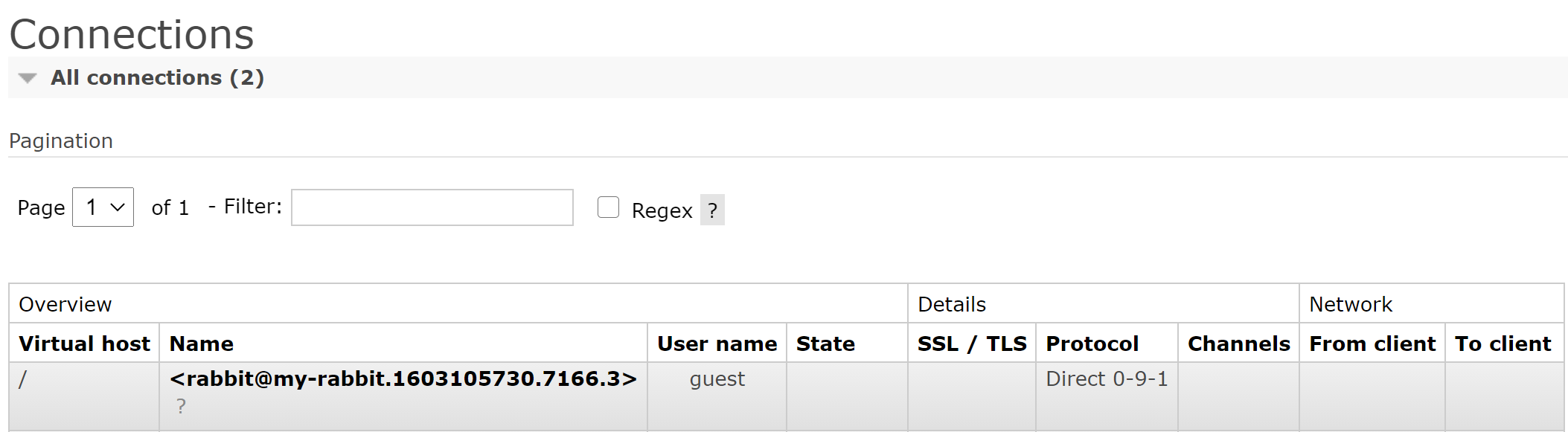1568x432 pixels.
Task: Click the All connections (2) label
Action: (156, 77)
